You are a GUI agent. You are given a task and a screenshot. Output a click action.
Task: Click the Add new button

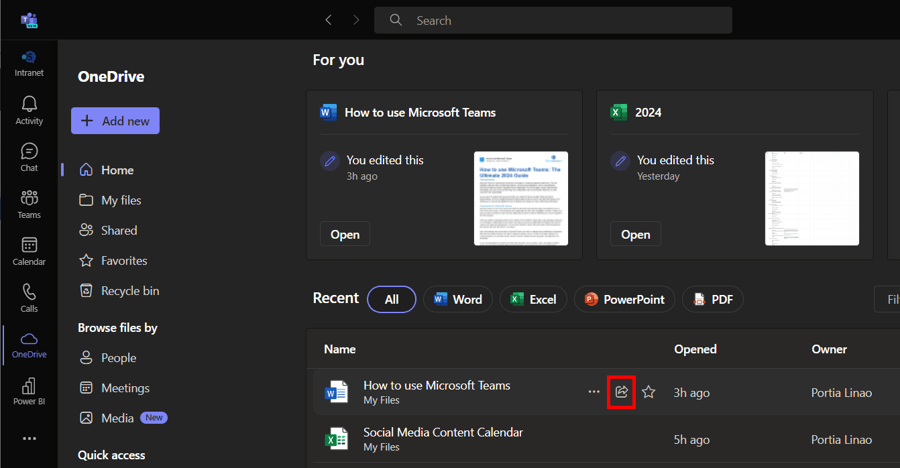[115, 121]
